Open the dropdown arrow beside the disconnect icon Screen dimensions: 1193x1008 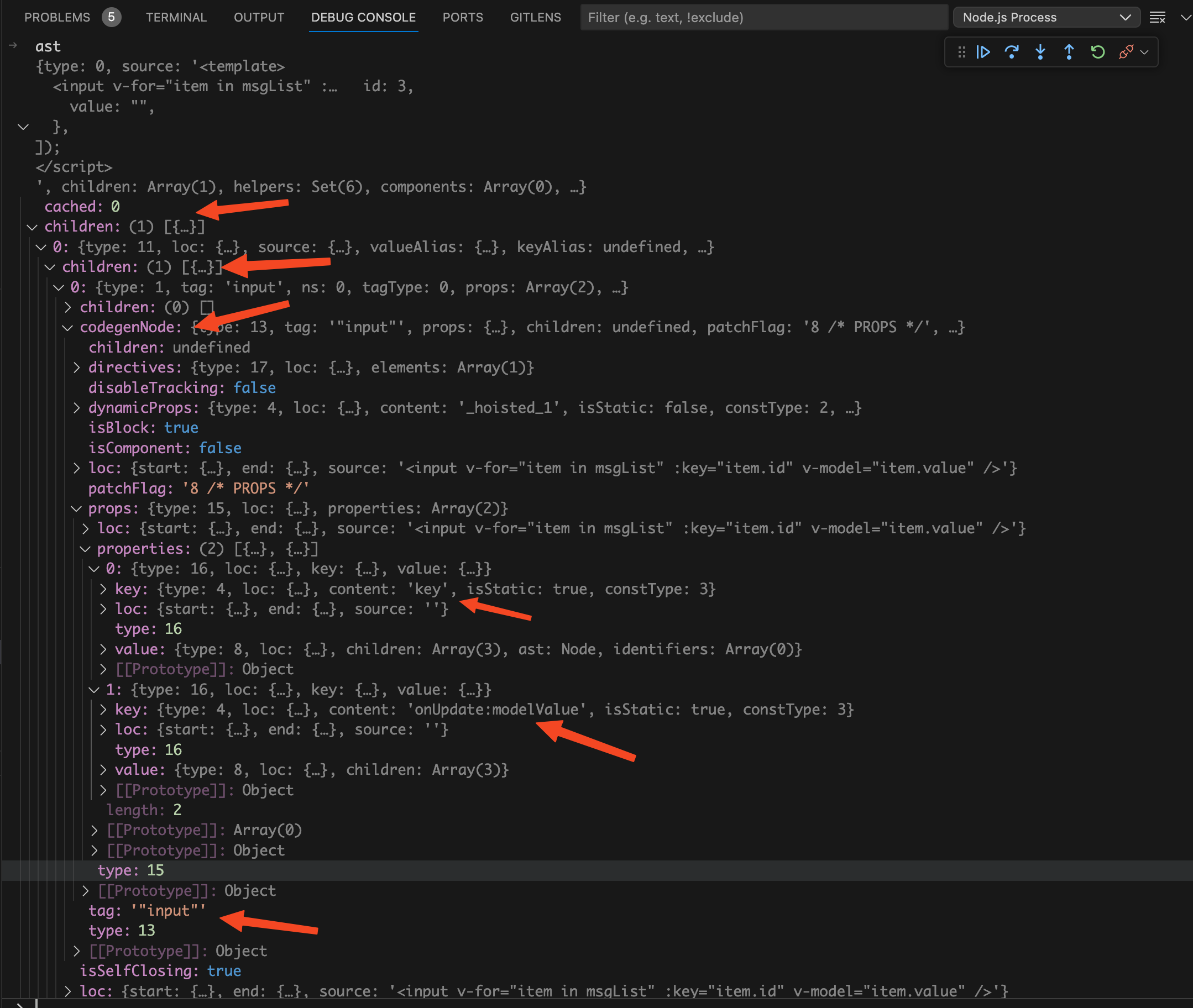(1144, 52)
